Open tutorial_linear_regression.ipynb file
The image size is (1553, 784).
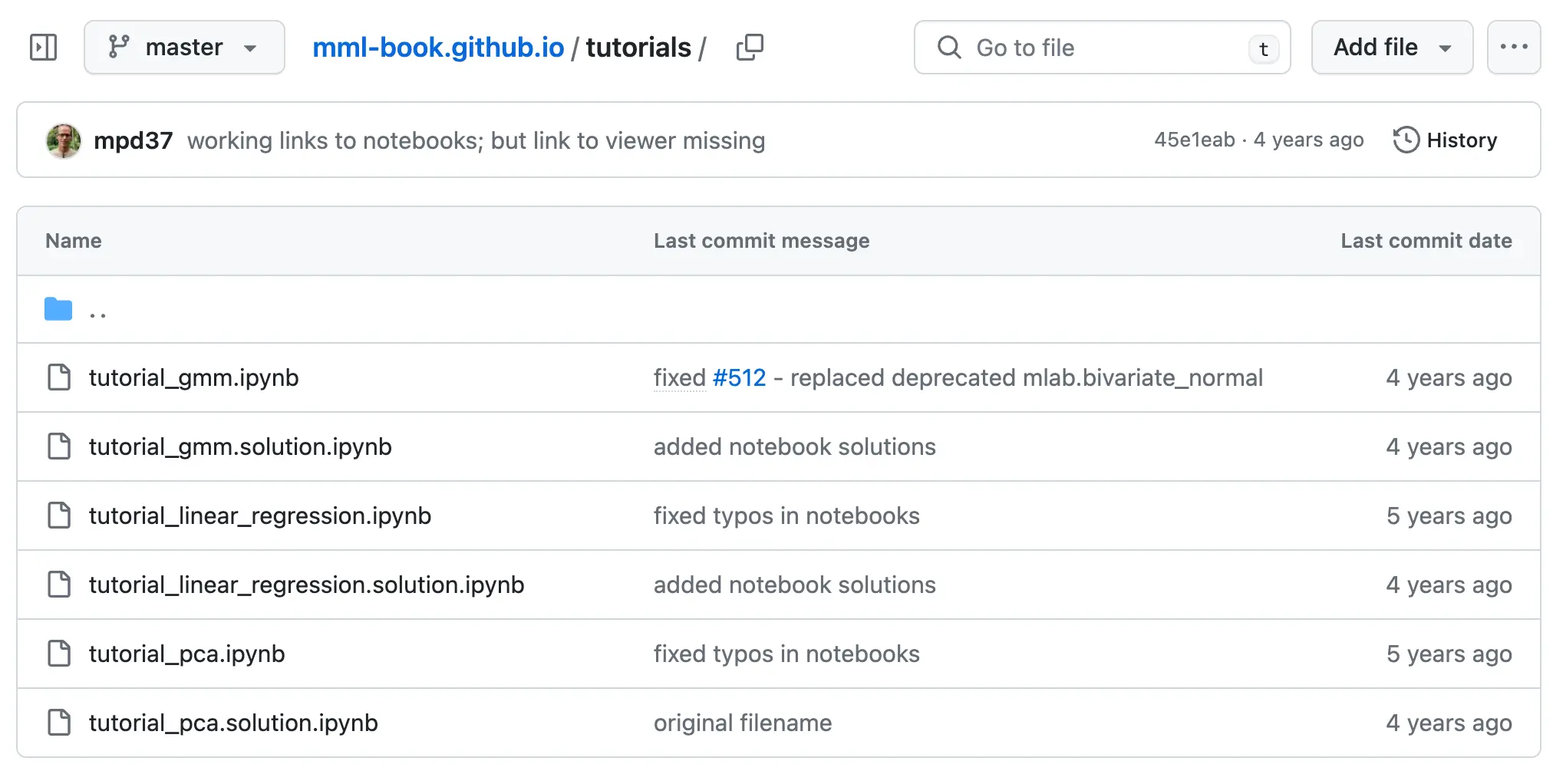click(260, 516)
